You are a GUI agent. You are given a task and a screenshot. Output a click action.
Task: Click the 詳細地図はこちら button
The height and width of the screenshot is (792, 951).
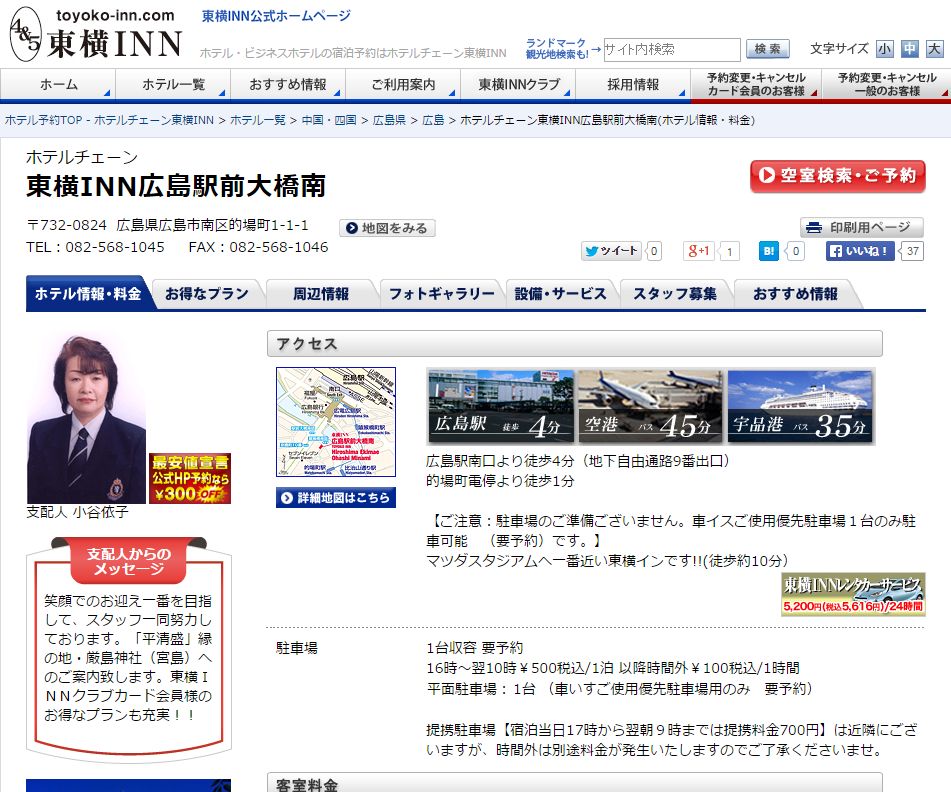(x=335, y=497)
